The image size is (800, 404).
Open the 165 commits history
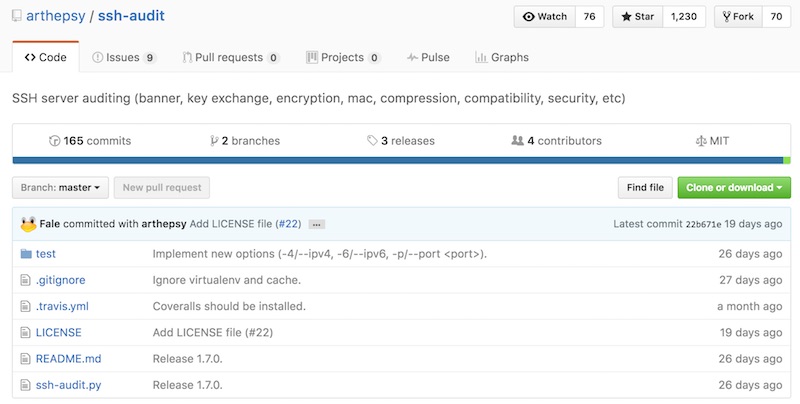coord(89,141)
